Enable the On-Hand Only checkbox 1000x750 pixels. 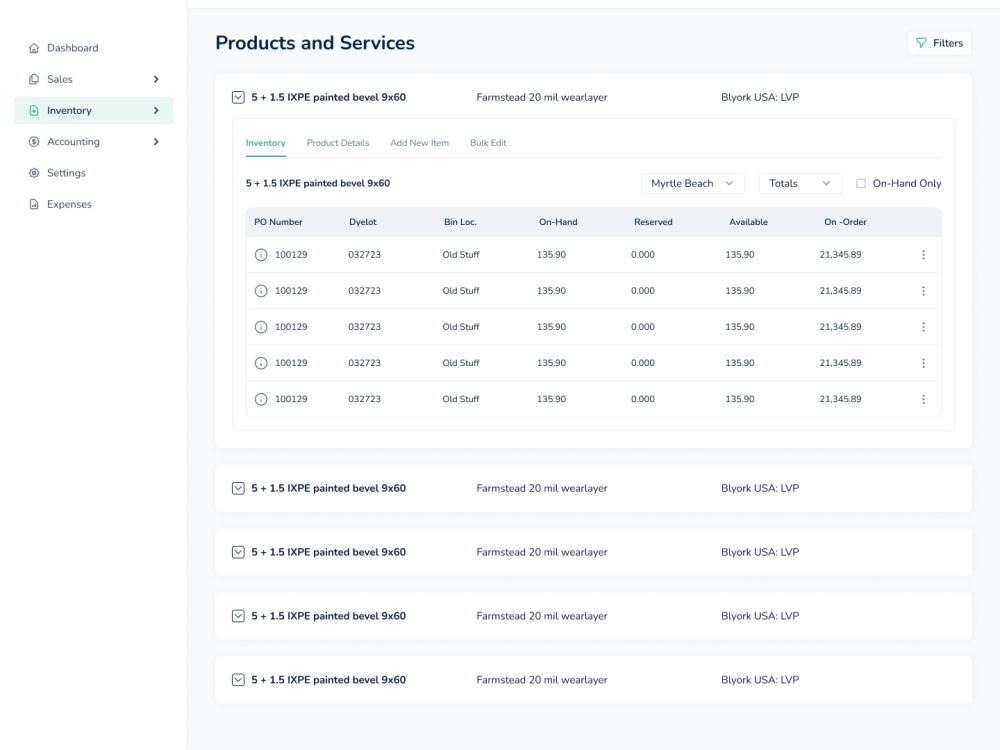(861, 182)
